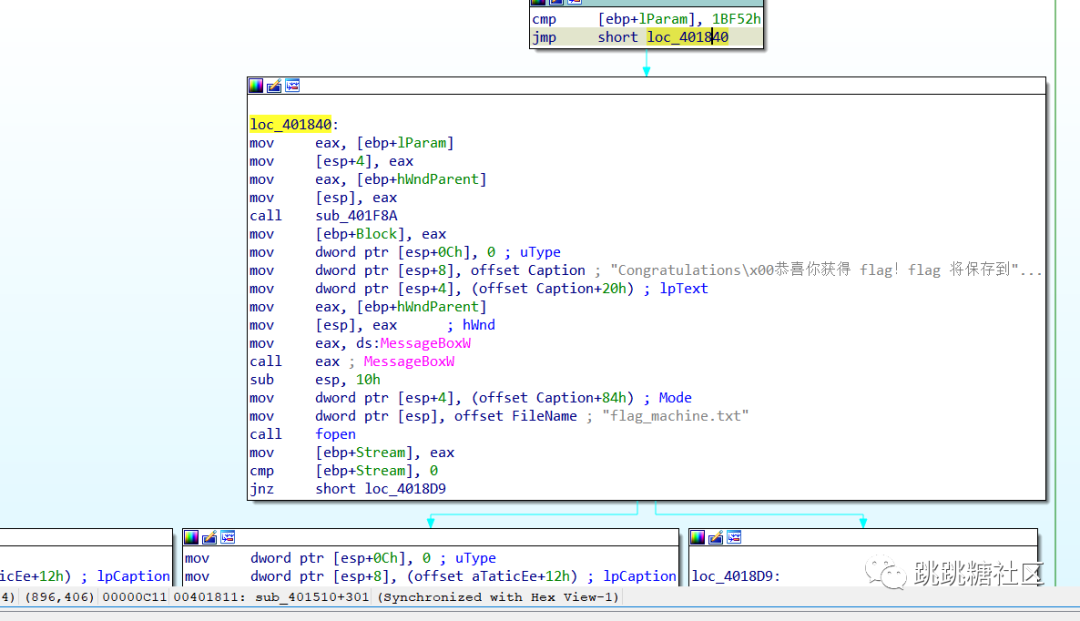Click the 'mov [esp+4], eax' line
Image resolution: width=1080 pixels, height=621 pixels.
pyautogui.click(x=331, y=161)
